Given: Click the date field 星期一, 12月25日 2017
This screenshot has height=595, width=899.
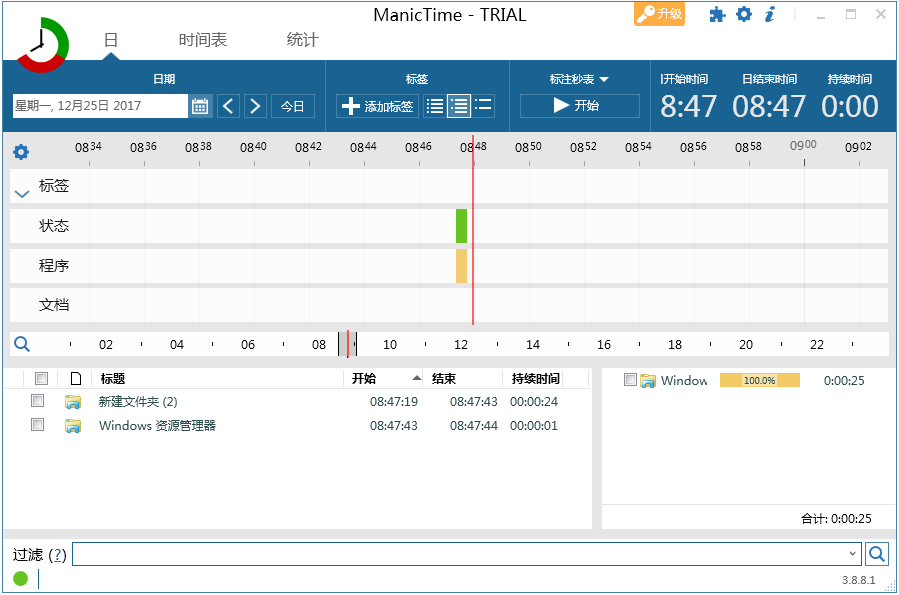Looking at the screenshot, I should tap(100, 106).
